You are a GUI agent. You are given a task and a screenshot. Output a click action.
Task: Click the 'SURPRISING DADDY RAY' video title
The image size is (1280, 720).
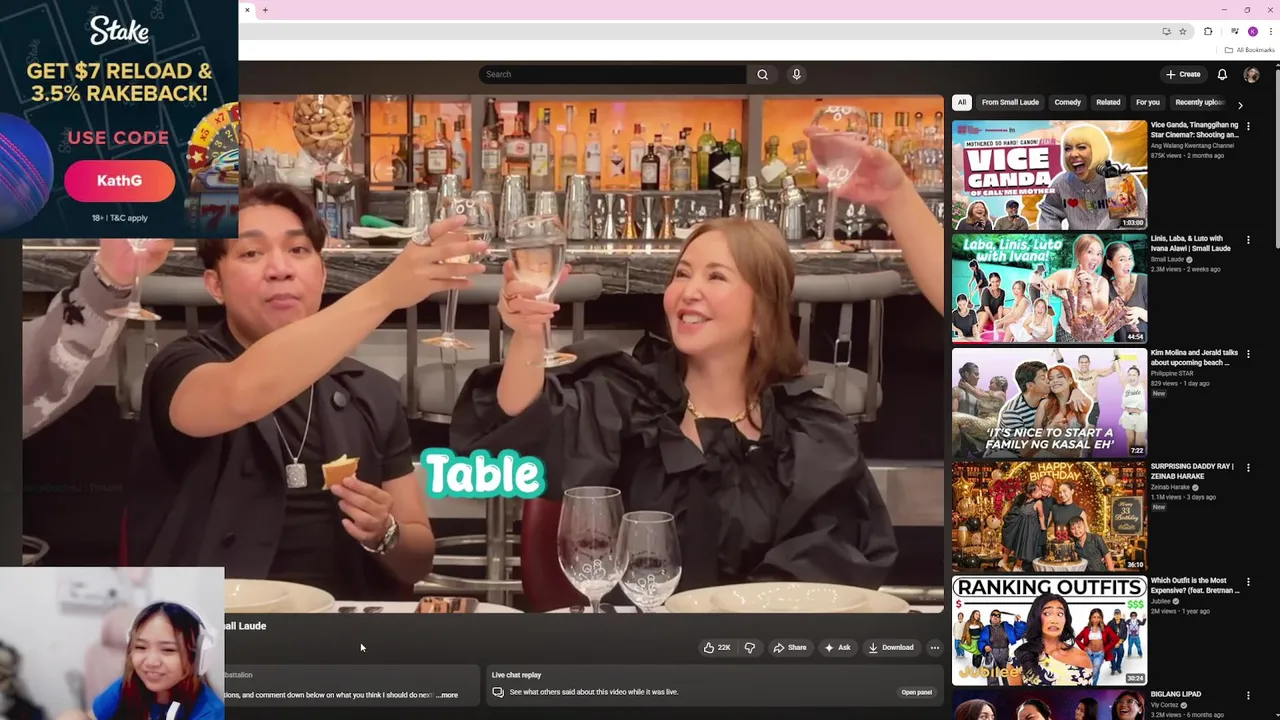point(1192,471)
